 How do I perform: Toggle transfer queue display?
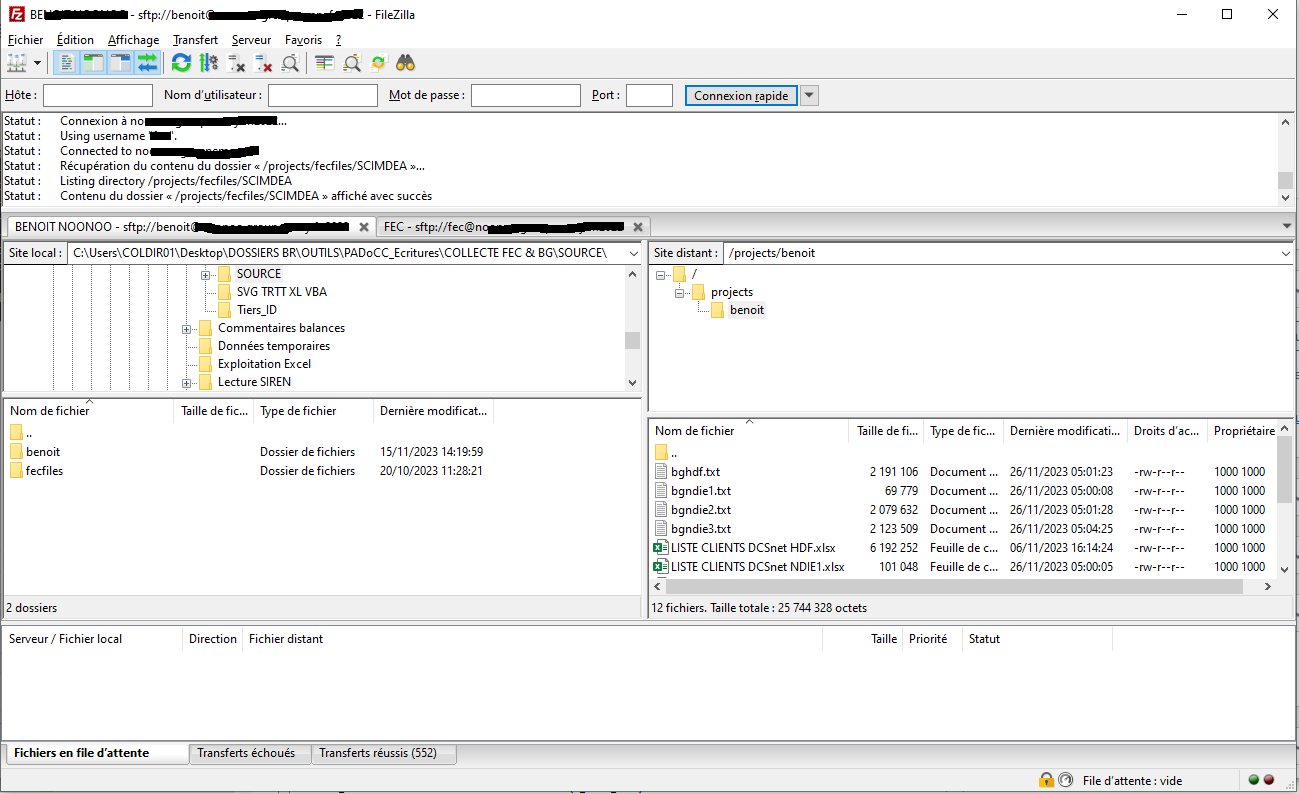(148, 63)
